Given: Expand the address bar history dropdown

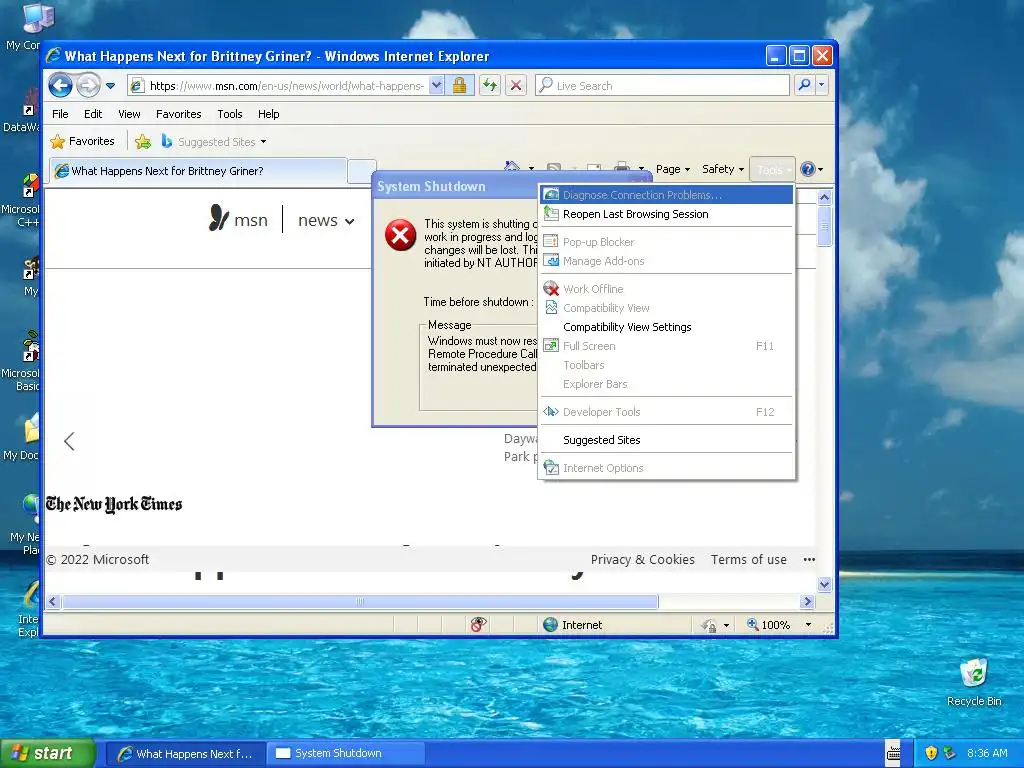Looking at the screenshot, I should (x=436, y=86).
